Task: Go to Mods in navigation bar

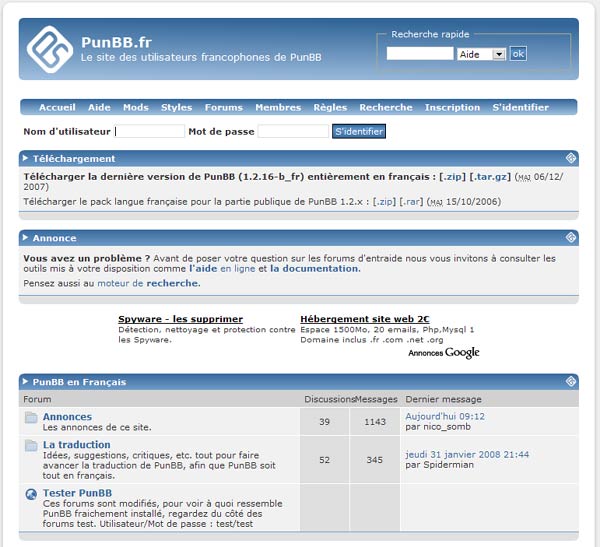Action: (135, 107)
